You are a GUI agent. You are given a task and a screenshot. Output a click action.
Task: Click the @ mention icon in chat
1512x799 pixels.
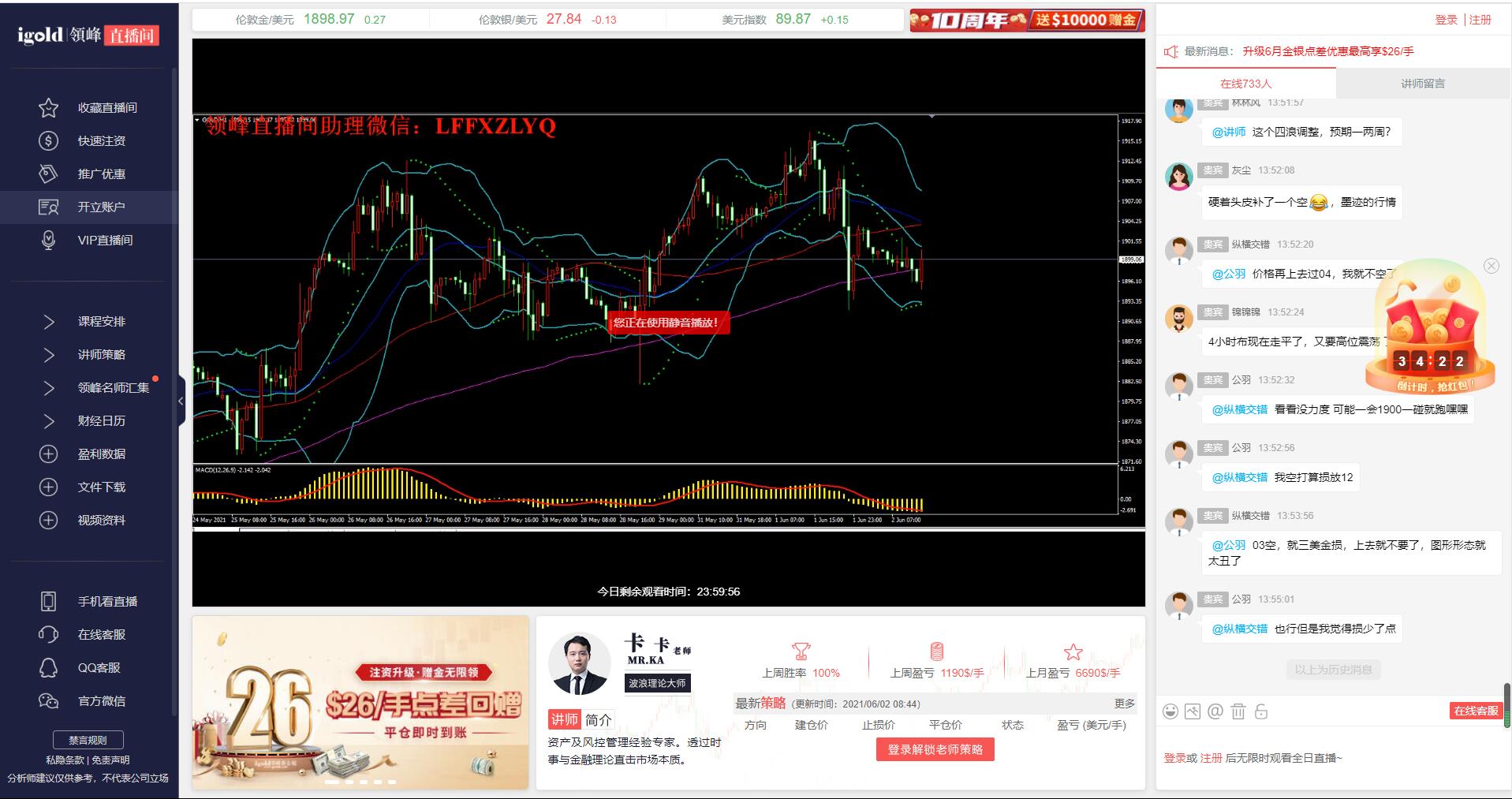[x=1215, y=711]
